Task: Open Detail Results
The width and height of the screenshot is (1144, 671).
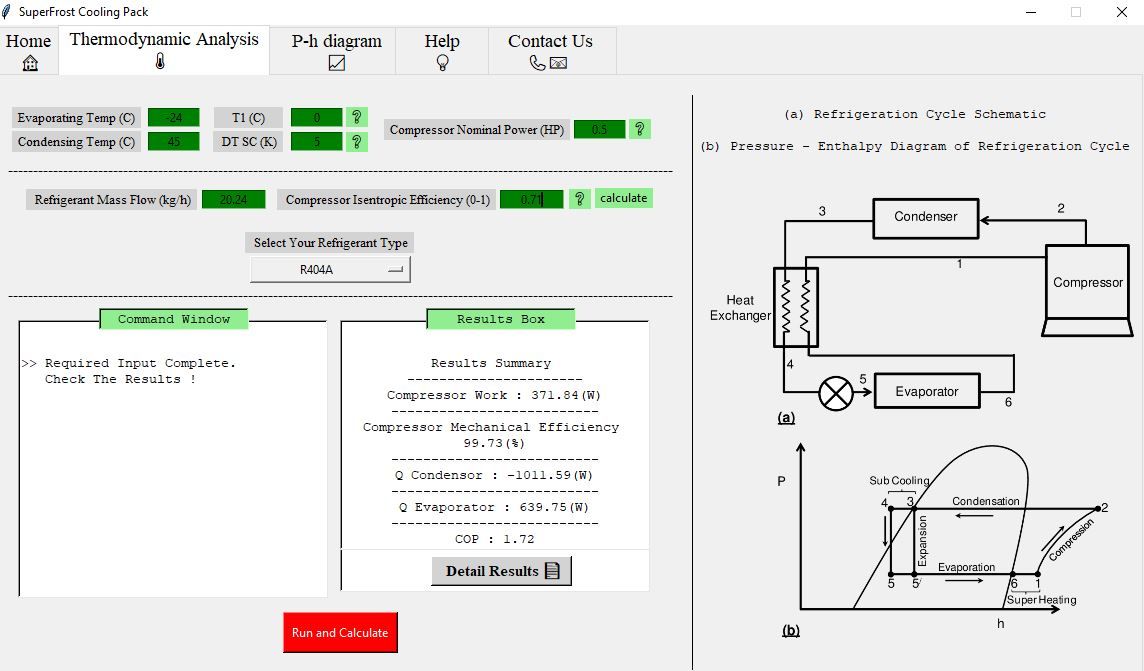Action: (500, 570)
